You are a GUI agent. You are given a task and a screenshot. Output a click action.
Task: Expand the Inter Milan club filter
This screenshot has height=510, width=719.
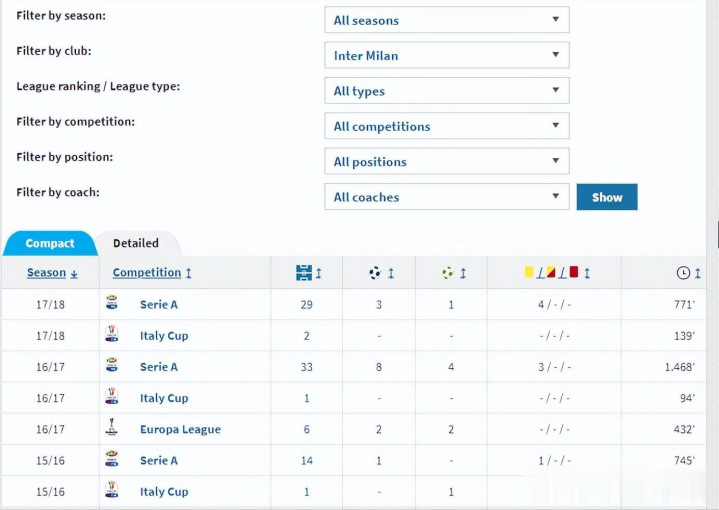point(447,55)
